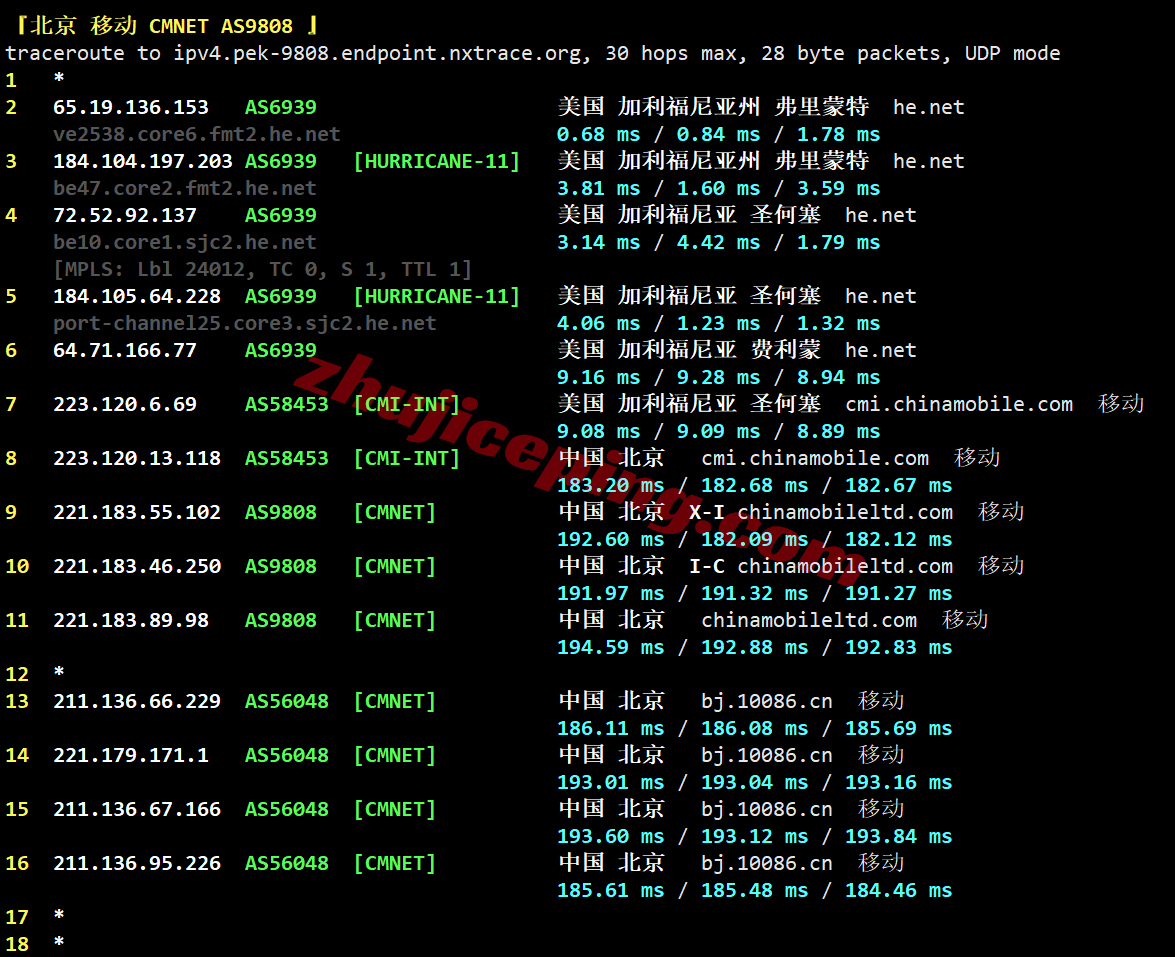
Task: Click AS58453 on hop 7
Action: (x=287, y=404)
